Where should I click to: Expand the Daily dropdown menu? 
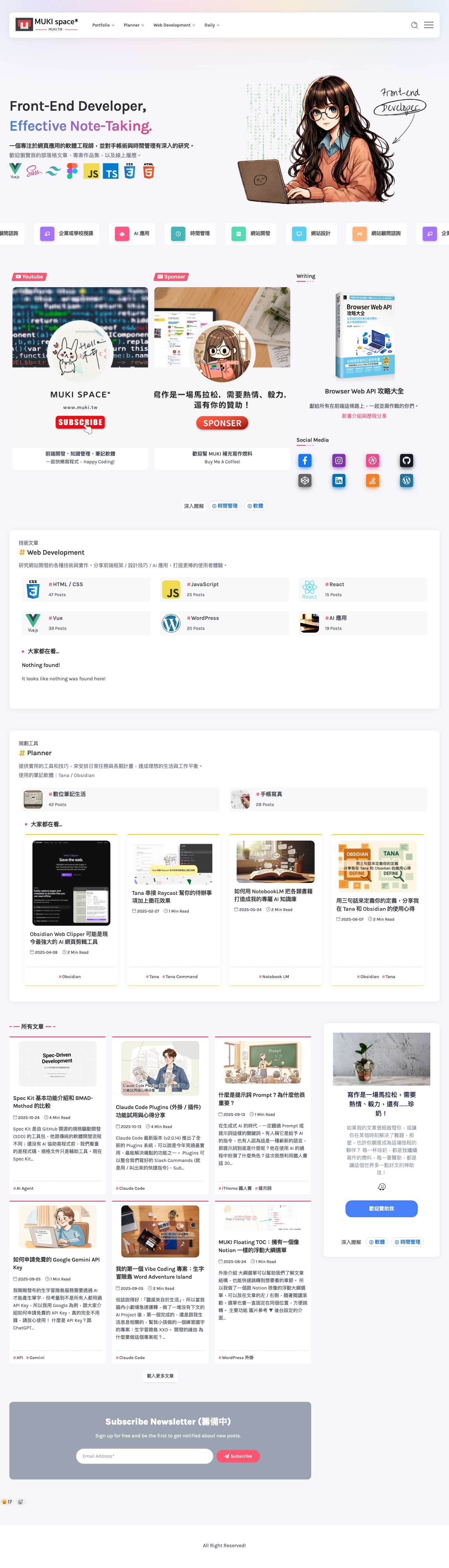212,25
